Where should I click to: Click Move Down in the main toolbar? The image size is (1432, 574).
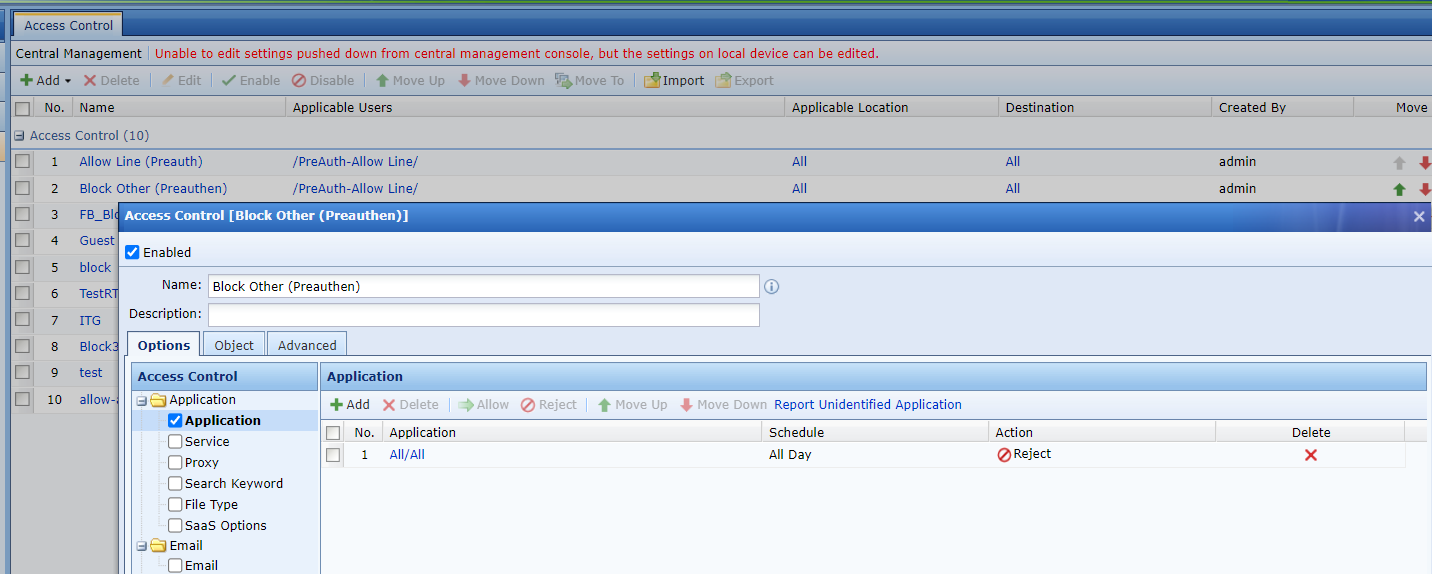click(x=501, y=81)
